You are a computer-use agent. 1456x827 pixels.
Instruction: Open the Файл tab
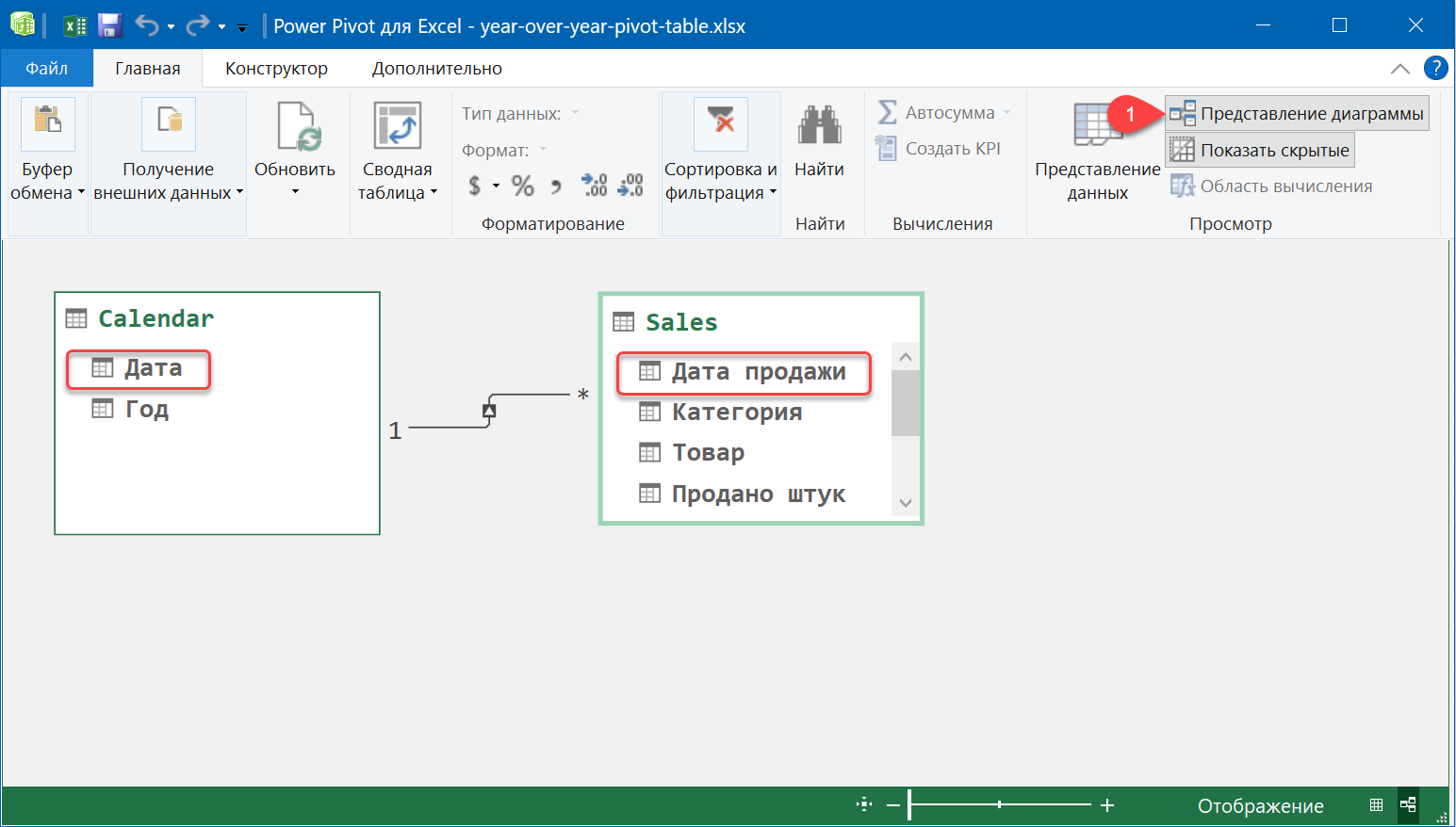coord(47,68)
